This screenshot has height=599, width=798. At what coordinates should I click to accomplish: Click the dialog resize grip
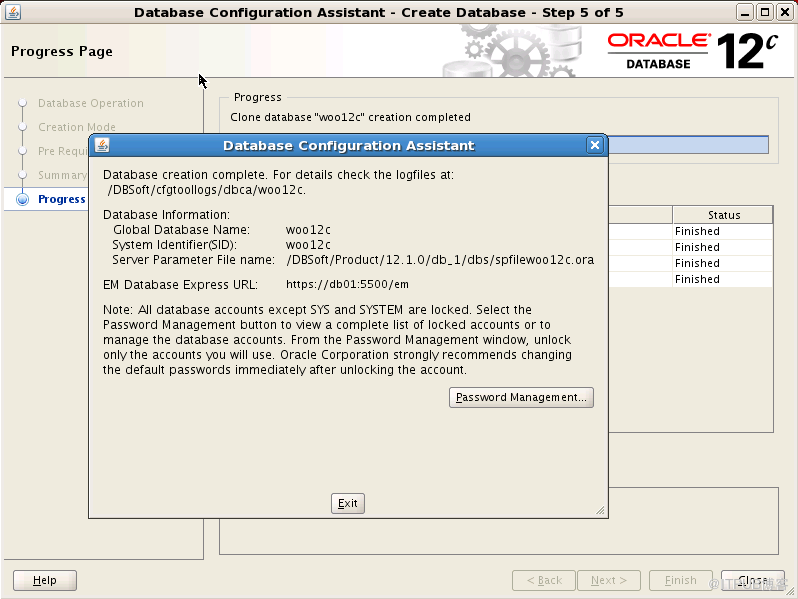[x=600, y=510]
